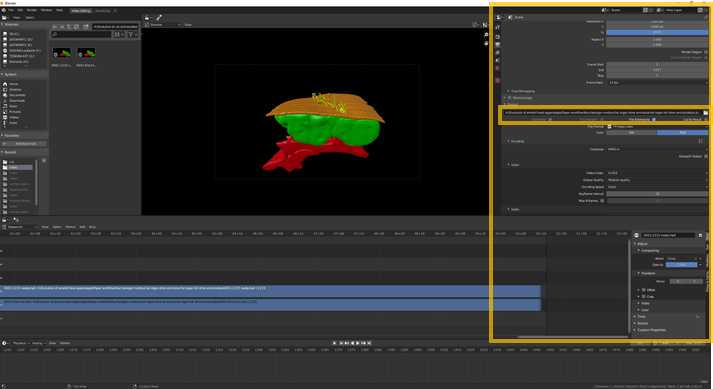Select the first video thumbnail in file browser
This screenshot has height=389, width=713.
61,53
